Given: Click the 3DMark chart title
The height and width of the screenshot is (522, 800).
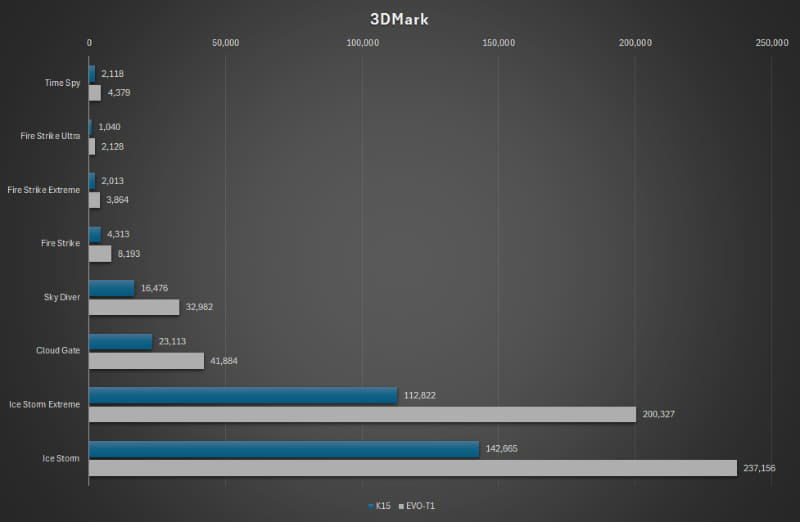Looking at the screenshot, I should (x=399, y=19).
